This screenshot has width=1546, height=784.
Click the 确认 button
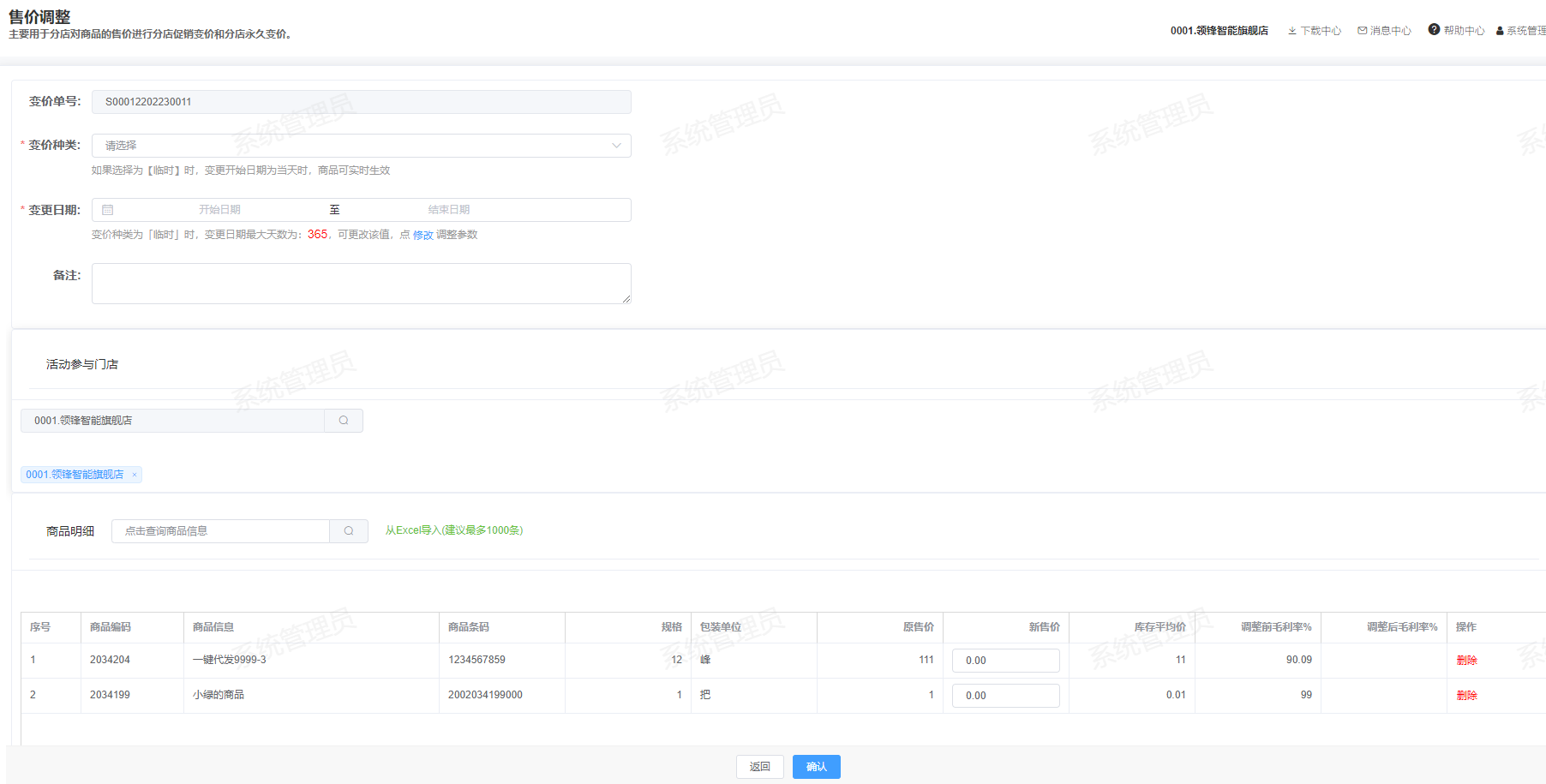[x=817, y=767]
